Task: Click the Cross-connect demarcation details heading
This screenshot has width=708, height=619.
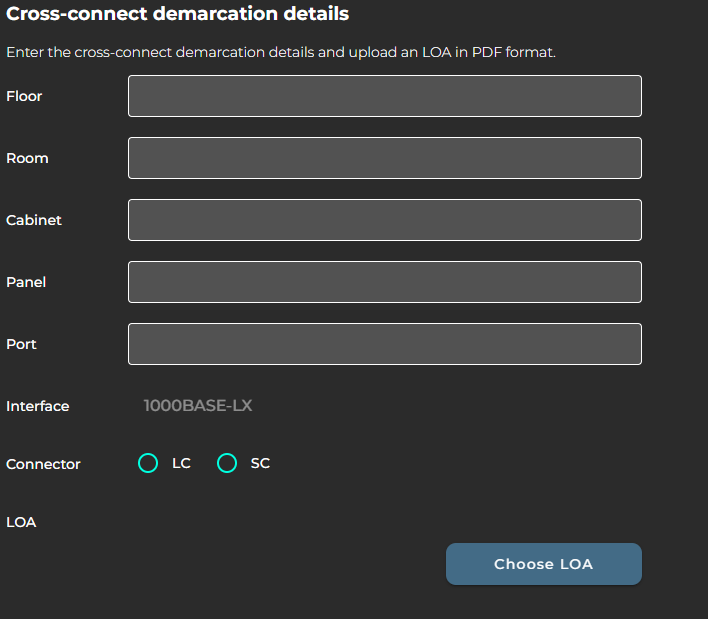Action: (x=178, y=14)
